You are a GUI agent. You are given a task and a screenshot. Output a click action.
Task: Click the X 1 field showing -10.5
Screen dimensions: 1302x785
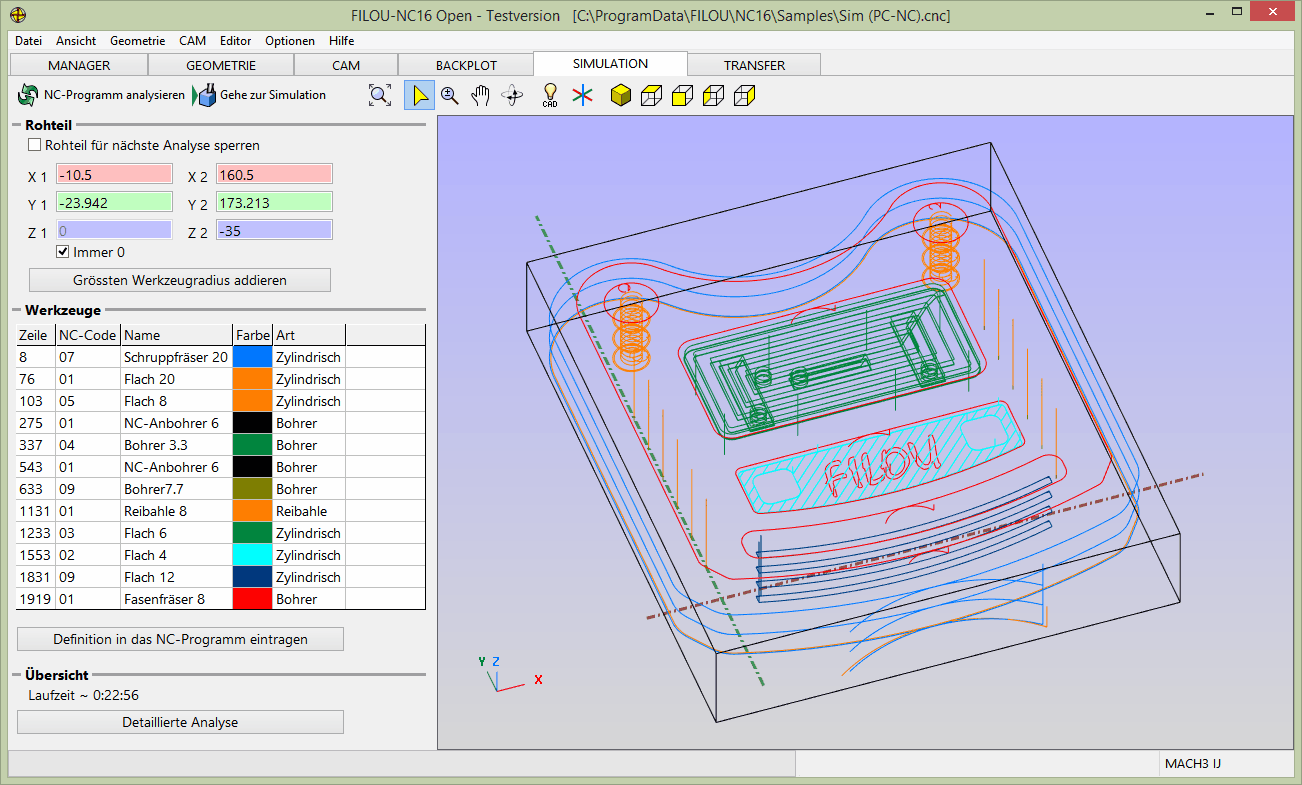[114, 174]
